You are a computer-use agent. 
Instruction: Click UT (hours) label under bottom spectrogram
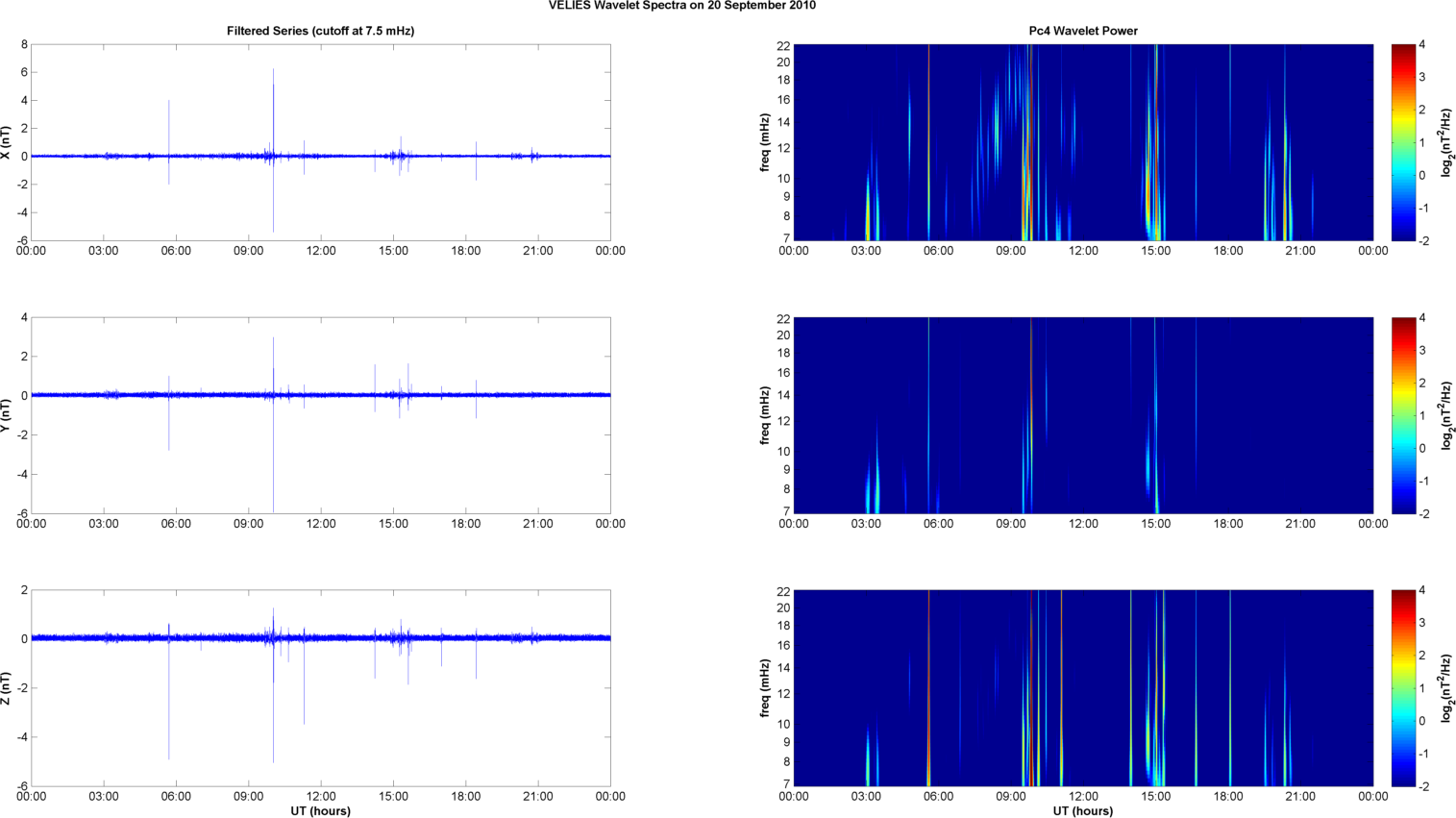(1083, 811)
